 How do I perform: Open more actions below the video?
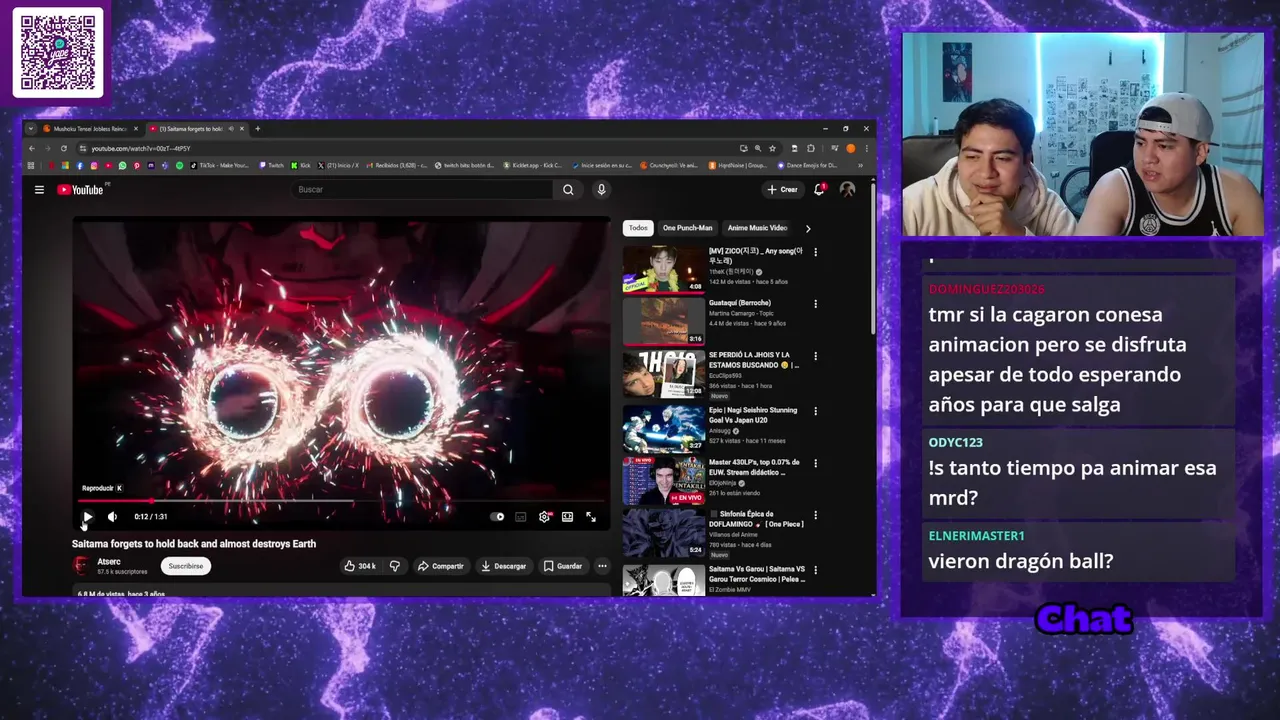[602, 566]
